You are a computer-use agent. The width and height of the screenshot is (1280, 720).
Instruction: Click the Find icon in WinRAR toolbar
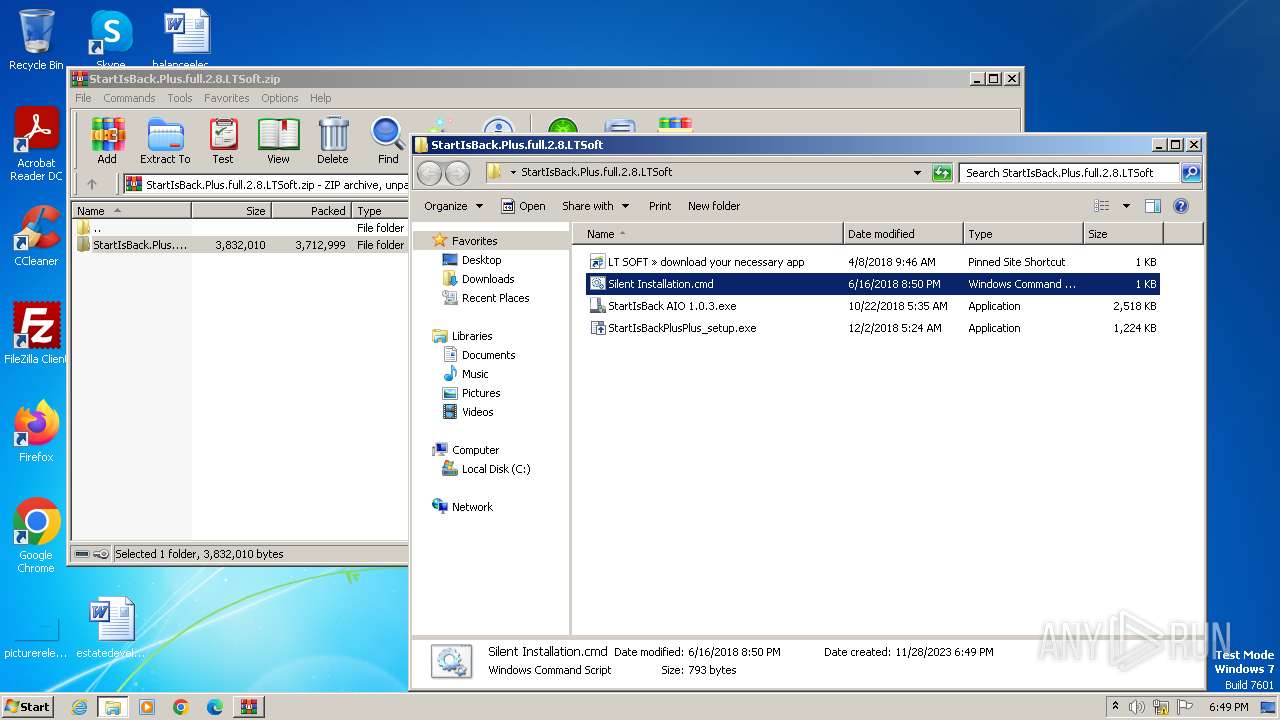tap(388, 140)
